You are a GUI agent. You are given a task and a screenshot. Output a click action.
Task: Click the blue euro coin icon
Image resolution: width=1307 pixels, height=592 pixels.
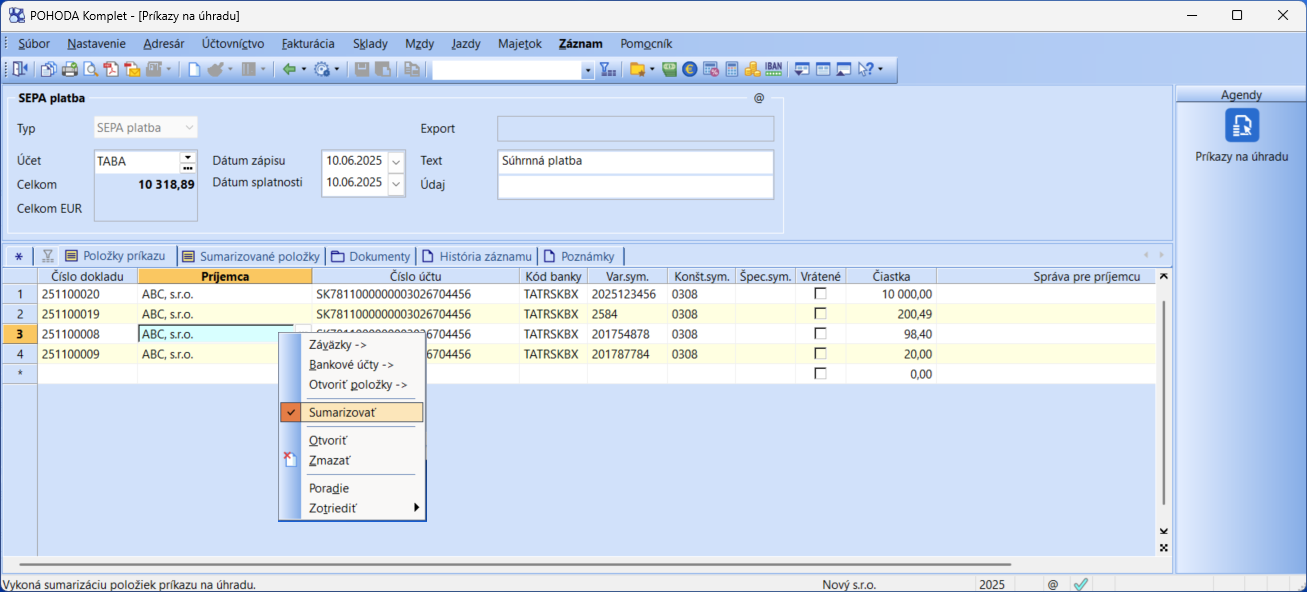point(690,69)
